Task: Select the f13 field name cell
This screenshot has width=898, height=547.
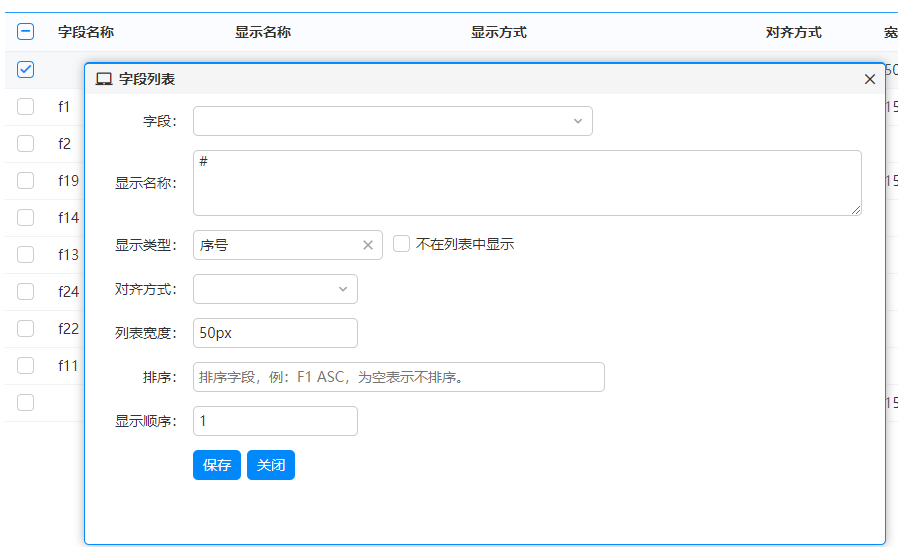Action: click(69, 254)
